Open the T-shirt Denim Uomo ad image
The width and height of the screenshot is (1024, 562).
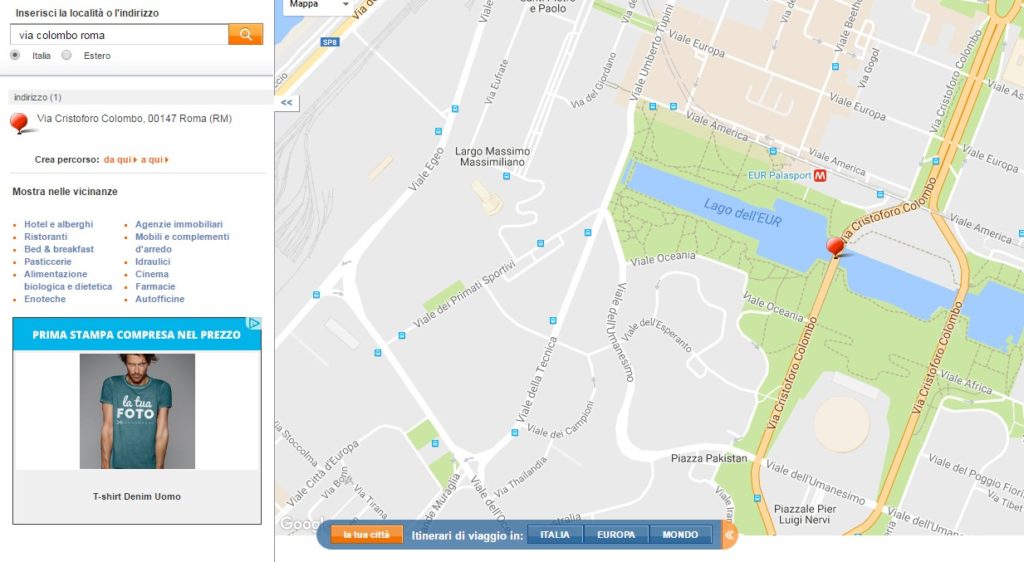click(137, 411)
